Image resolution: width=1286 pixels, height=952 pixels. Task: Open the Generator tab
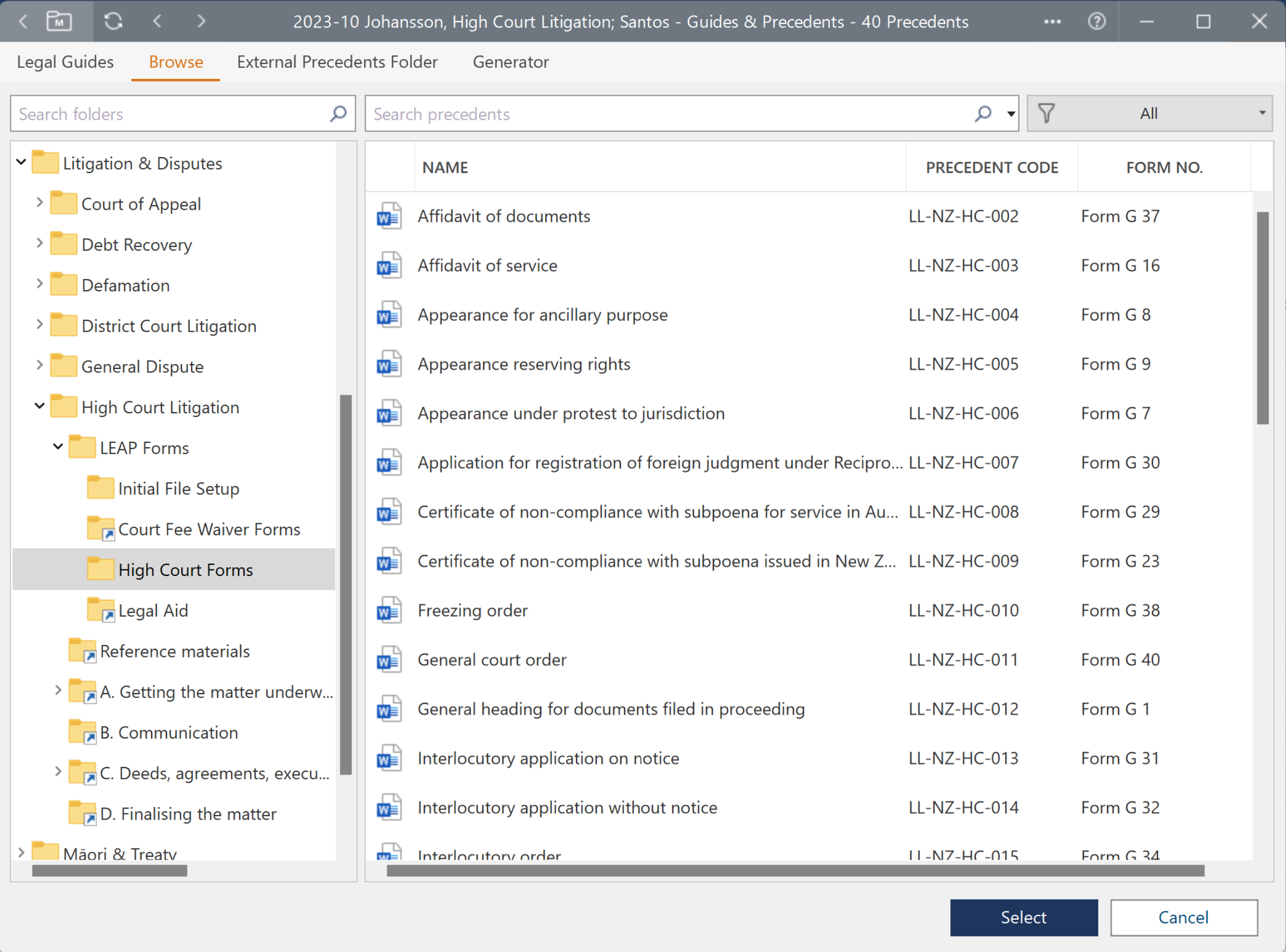[510, 62]
